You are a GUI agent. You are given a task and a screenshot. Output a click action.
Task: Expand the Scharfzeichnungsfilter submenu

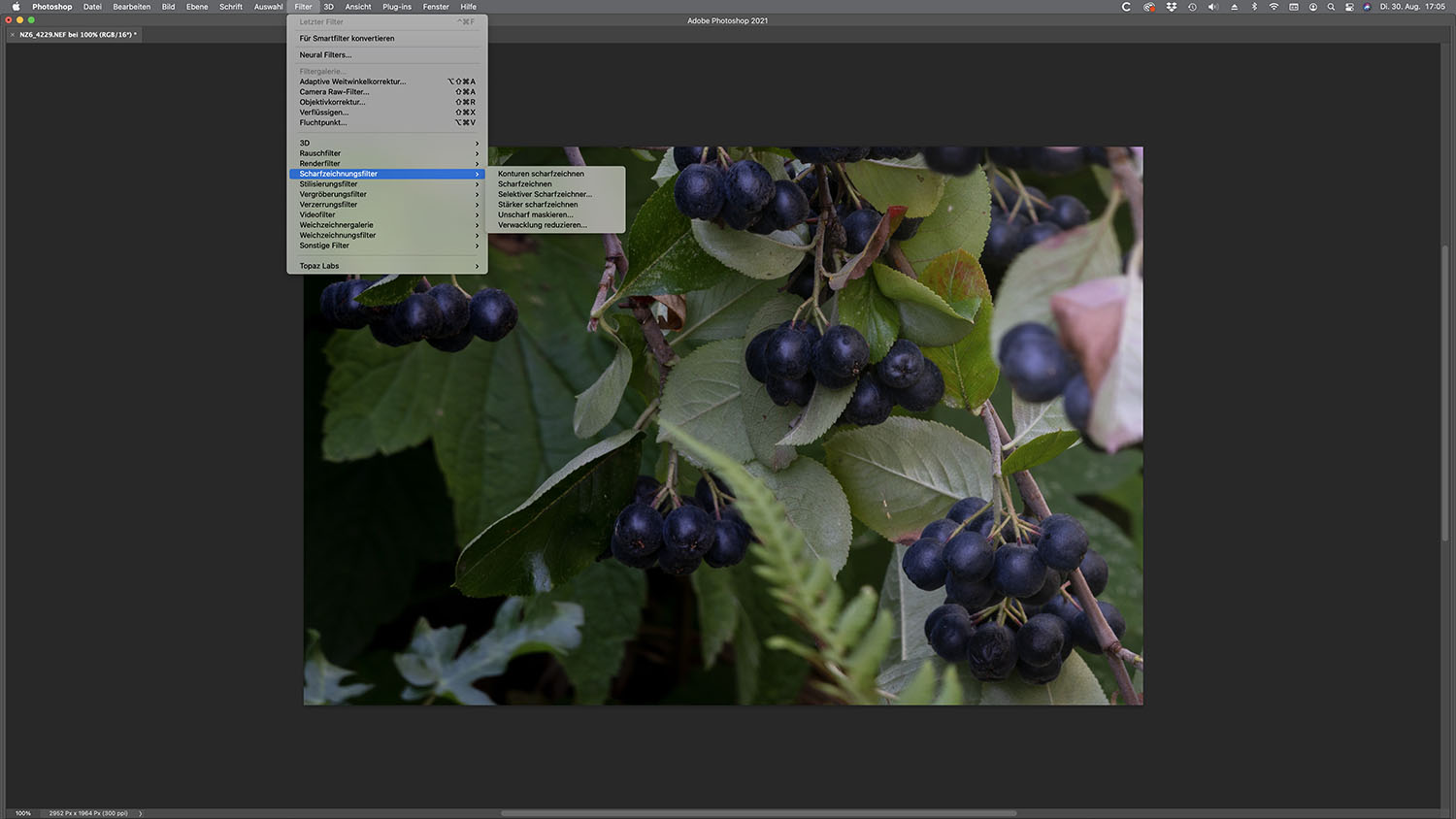point(387,174)
